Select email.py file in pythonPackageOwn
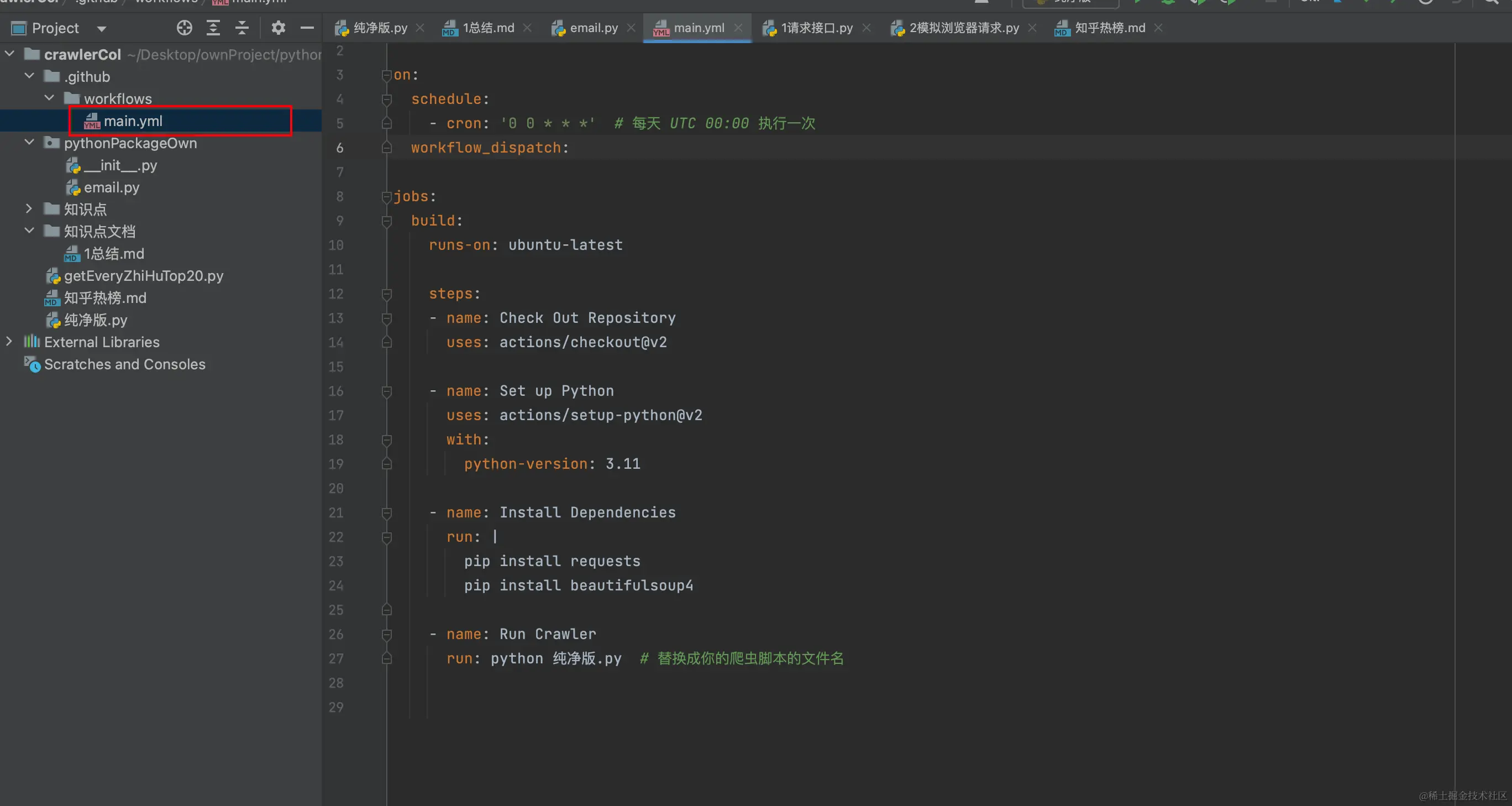 [x=112, y=187]
